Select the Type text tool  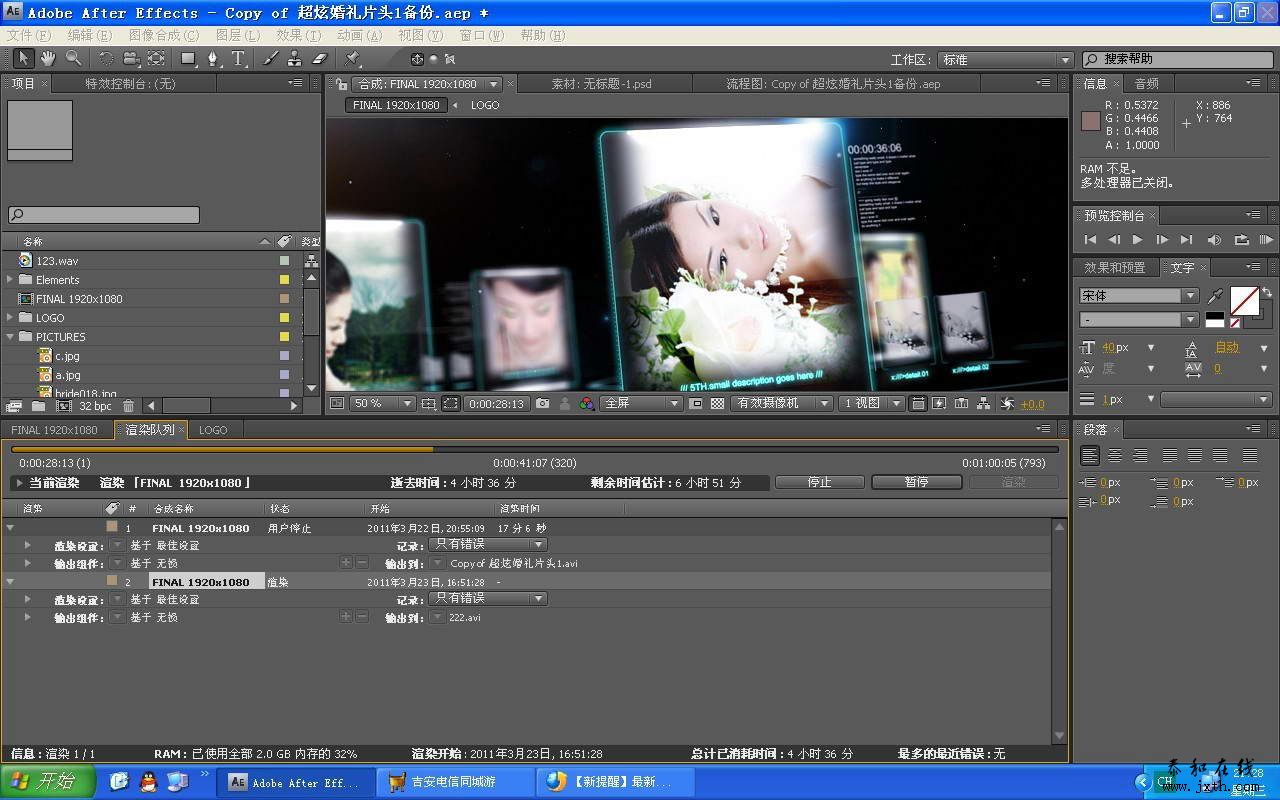(x=238, y=59)
